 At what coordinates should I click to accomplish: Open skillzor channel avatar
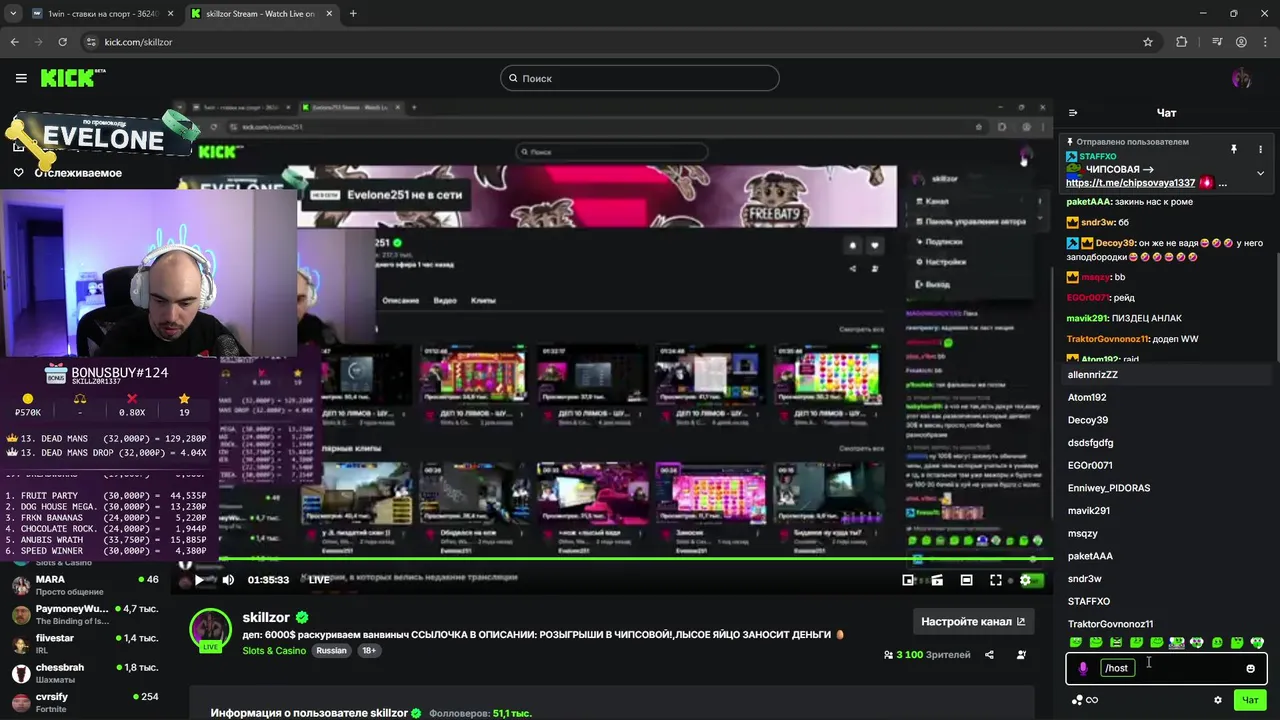(x=211, y=629)
